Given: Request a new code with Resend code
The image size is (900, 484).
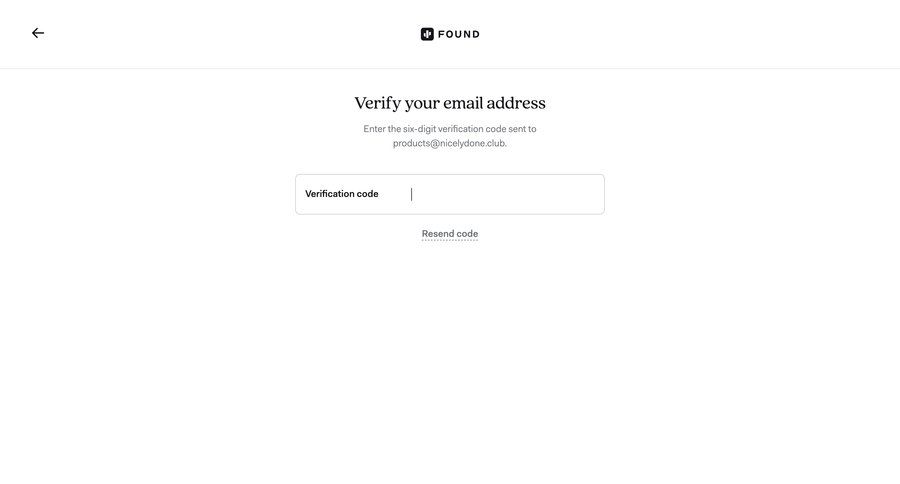Looking at the screenshot, I should (449, 234).
